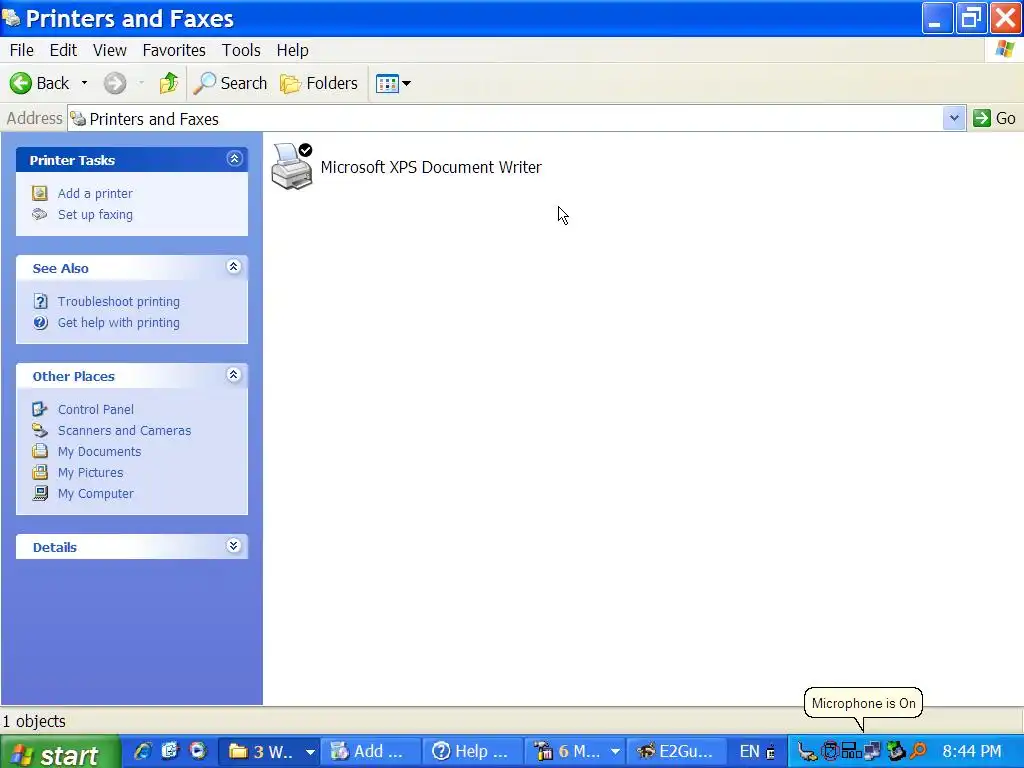The width and height of the screenshot is (1024, 768).
Task: Click the Scanners and Cameras icon
Action: point(40,430)
